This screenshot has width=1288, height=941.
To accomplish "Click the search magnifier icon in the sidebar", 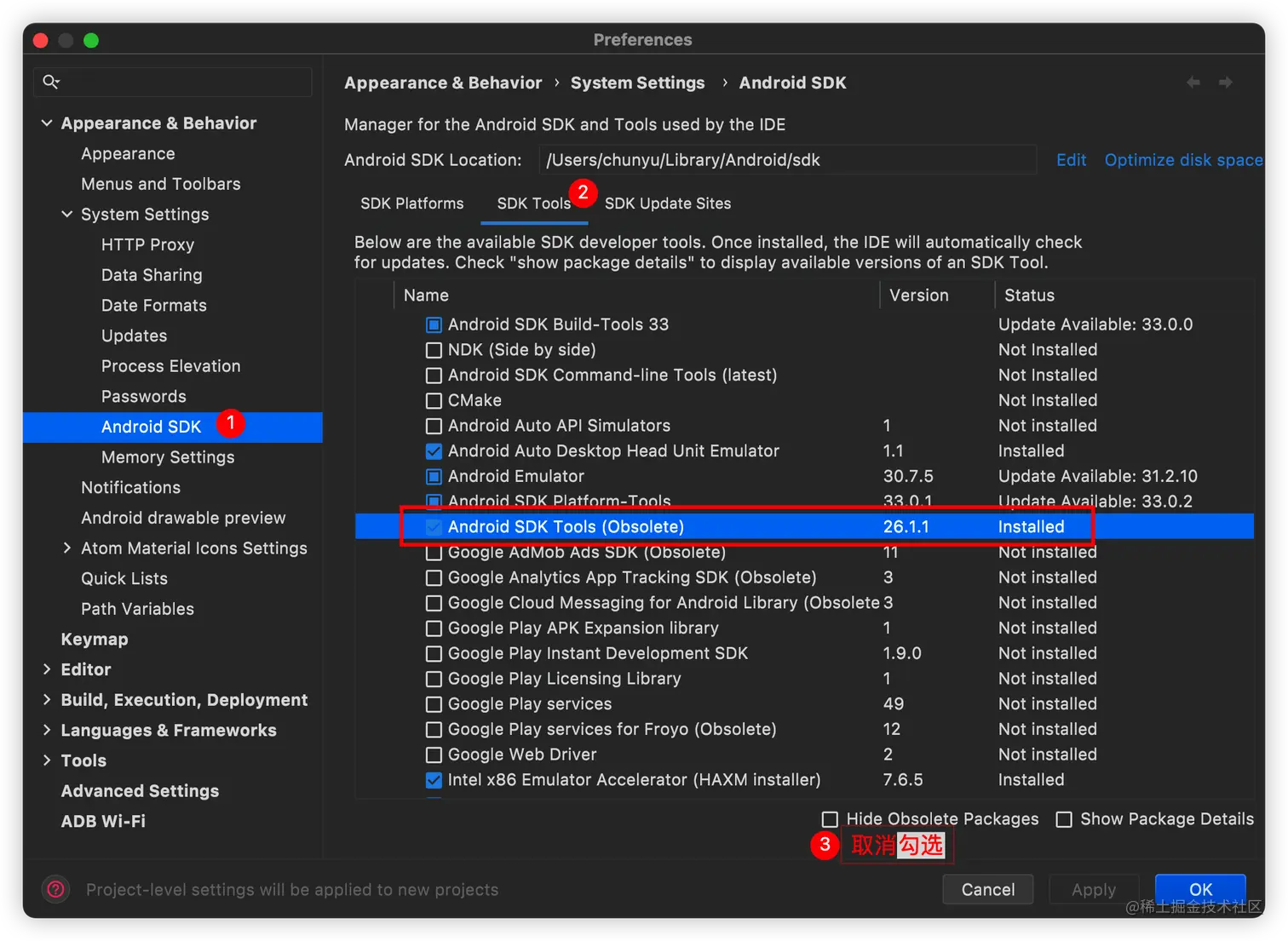I will (x=51, y=82).
